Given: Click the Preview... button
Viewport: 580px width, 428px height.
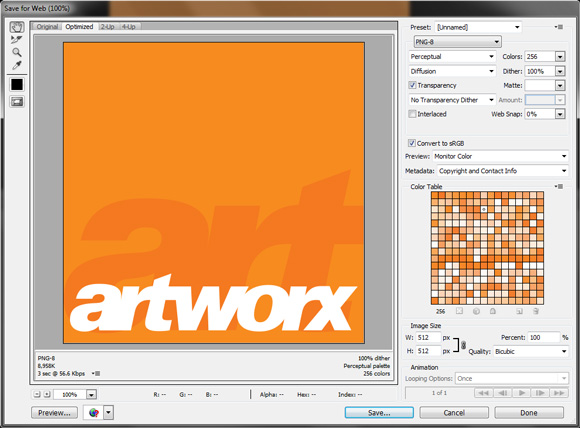Looking at the screenshot, I should pos(54,413).
